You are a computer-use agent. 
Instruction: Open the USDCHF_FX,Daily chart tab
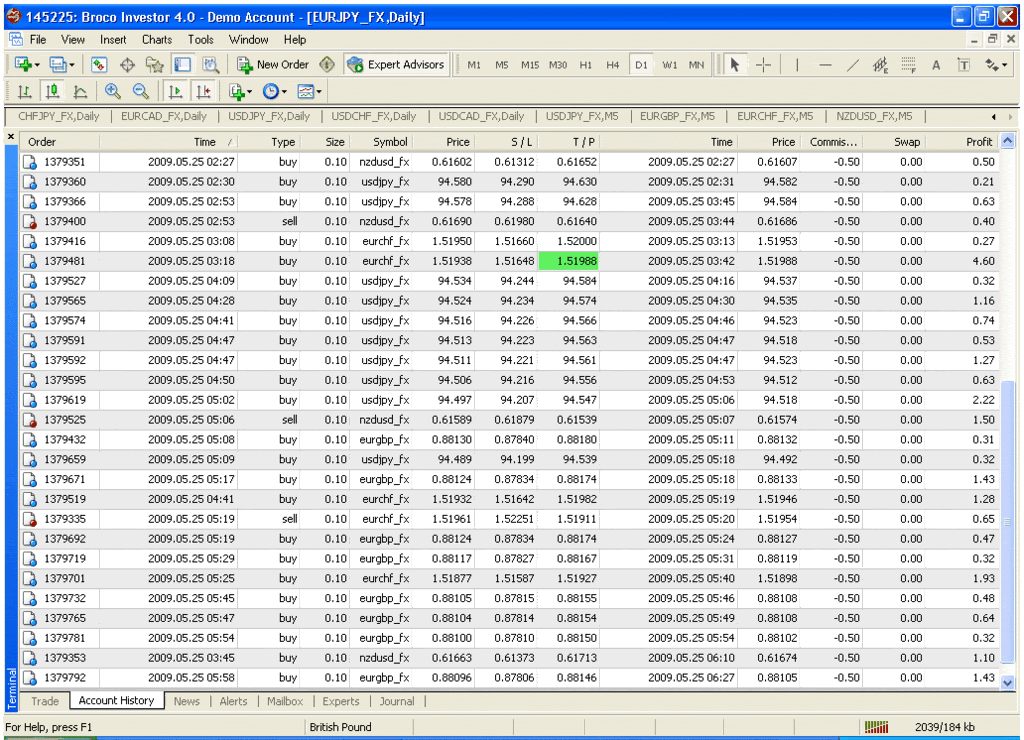374,116
